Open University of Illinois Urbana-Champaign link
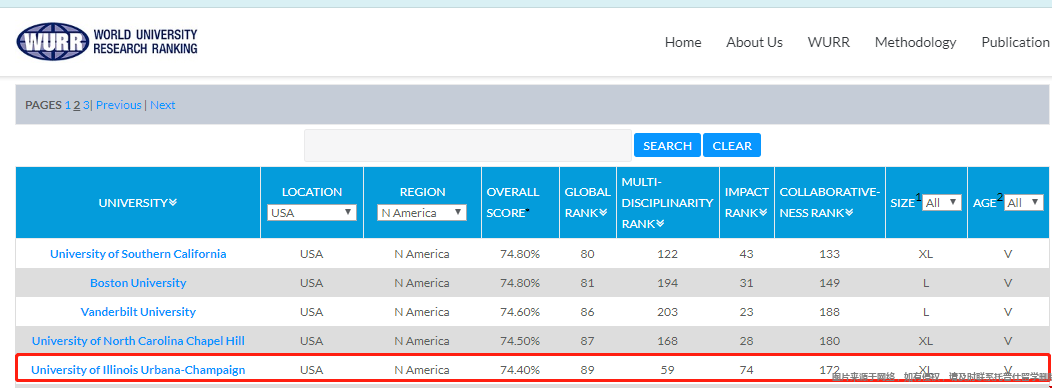 coord(138,370)
